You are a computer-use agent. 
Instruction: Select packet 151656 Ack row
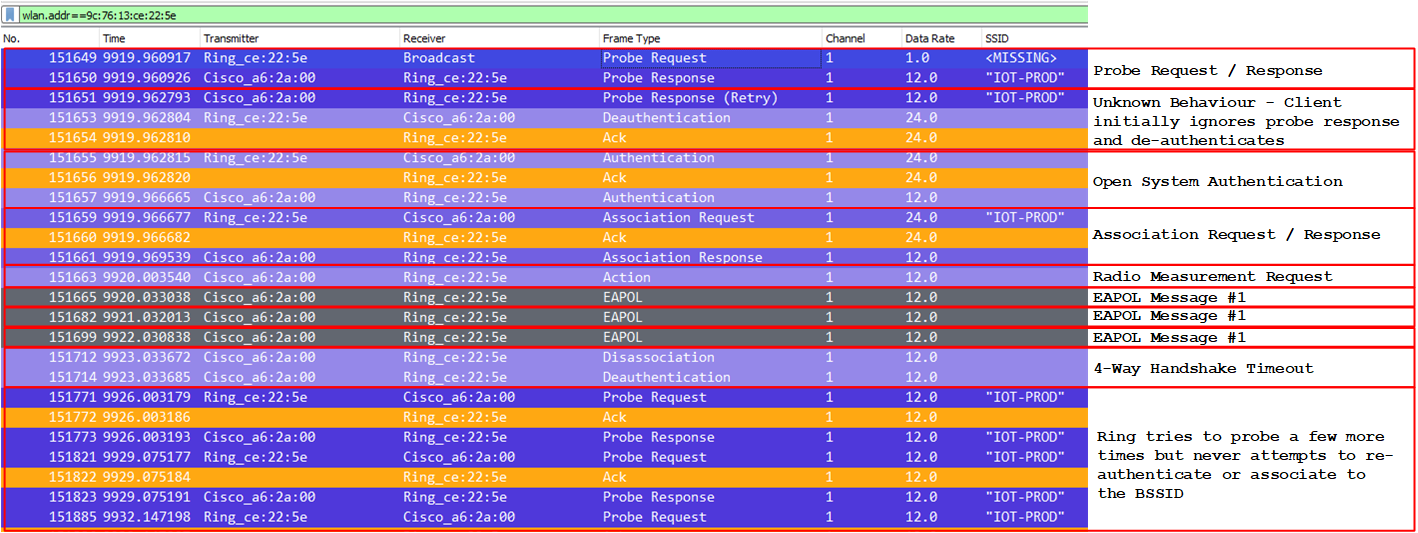pyautogui.click(x=544, y=178)
